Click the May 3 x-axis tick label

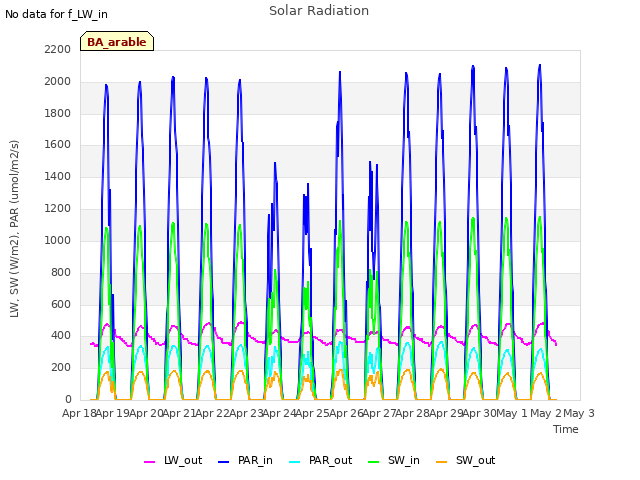click(x=579, y=413)
